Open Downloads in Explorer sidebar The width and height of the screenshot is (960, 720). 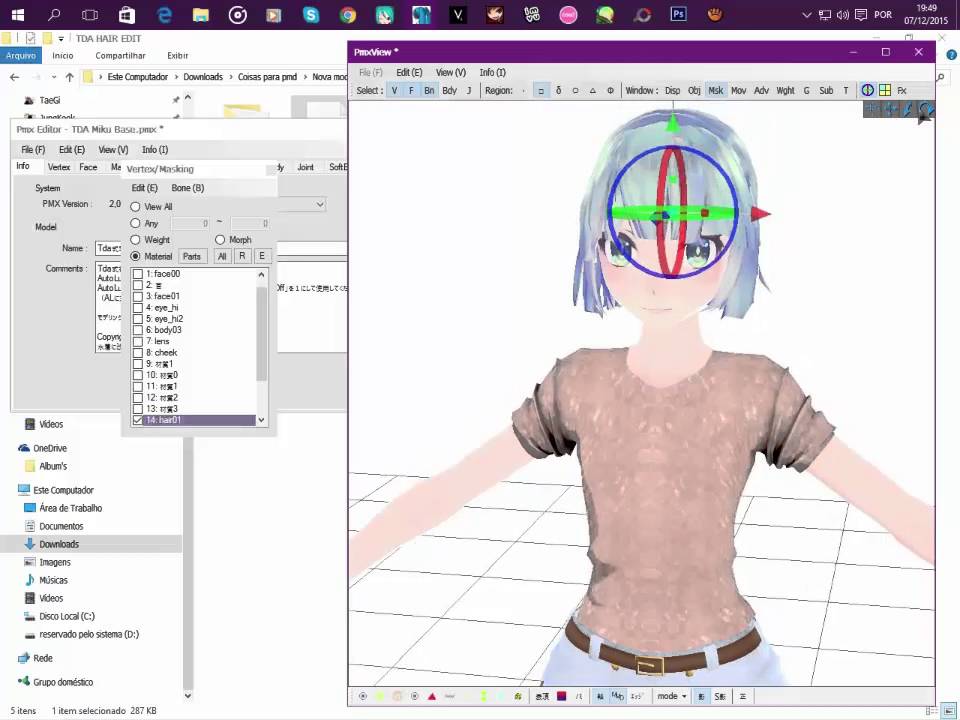(x=59, y=544)
